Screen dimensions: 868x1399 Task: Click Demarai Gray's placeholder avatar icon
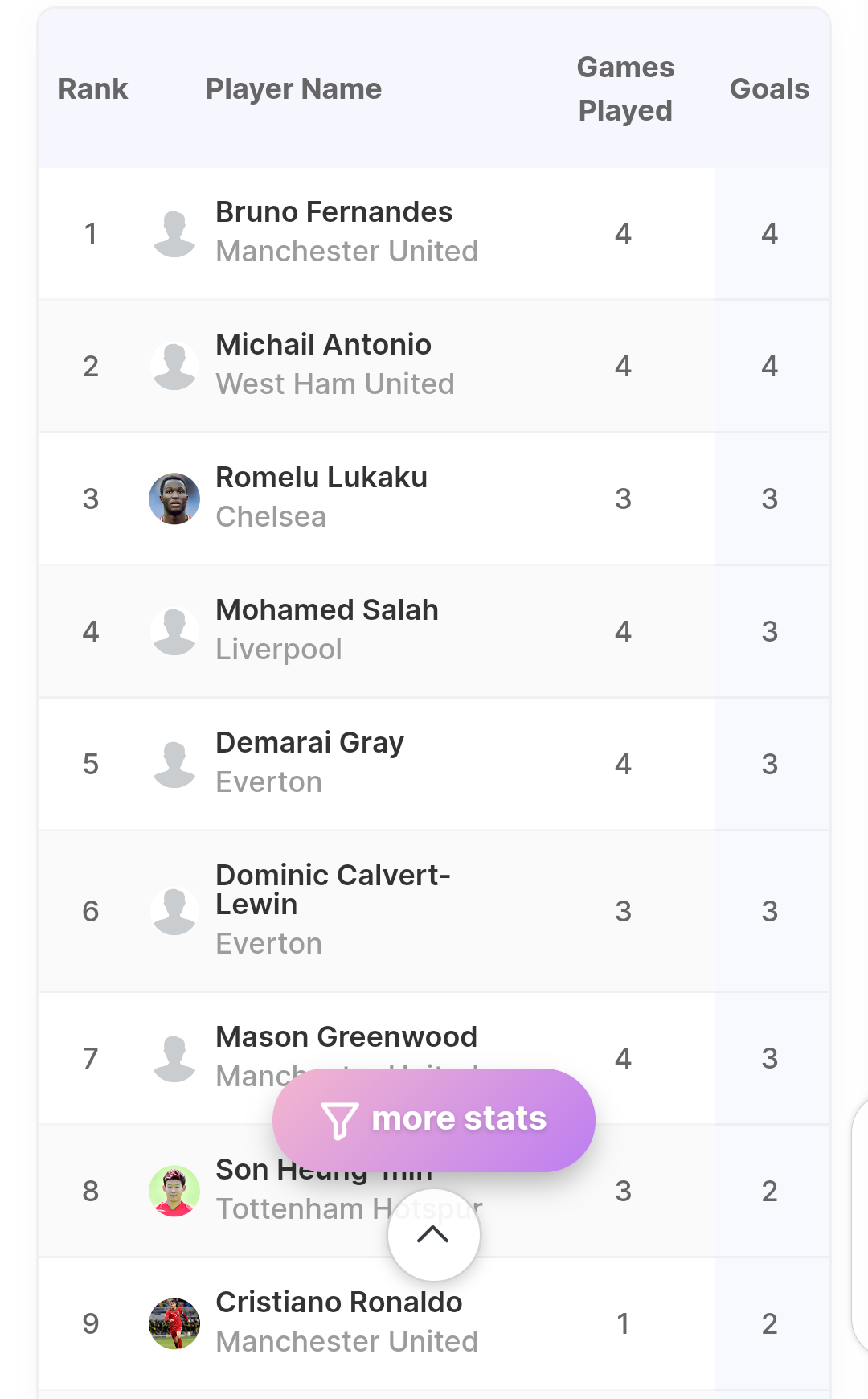(x=174, y=764)
